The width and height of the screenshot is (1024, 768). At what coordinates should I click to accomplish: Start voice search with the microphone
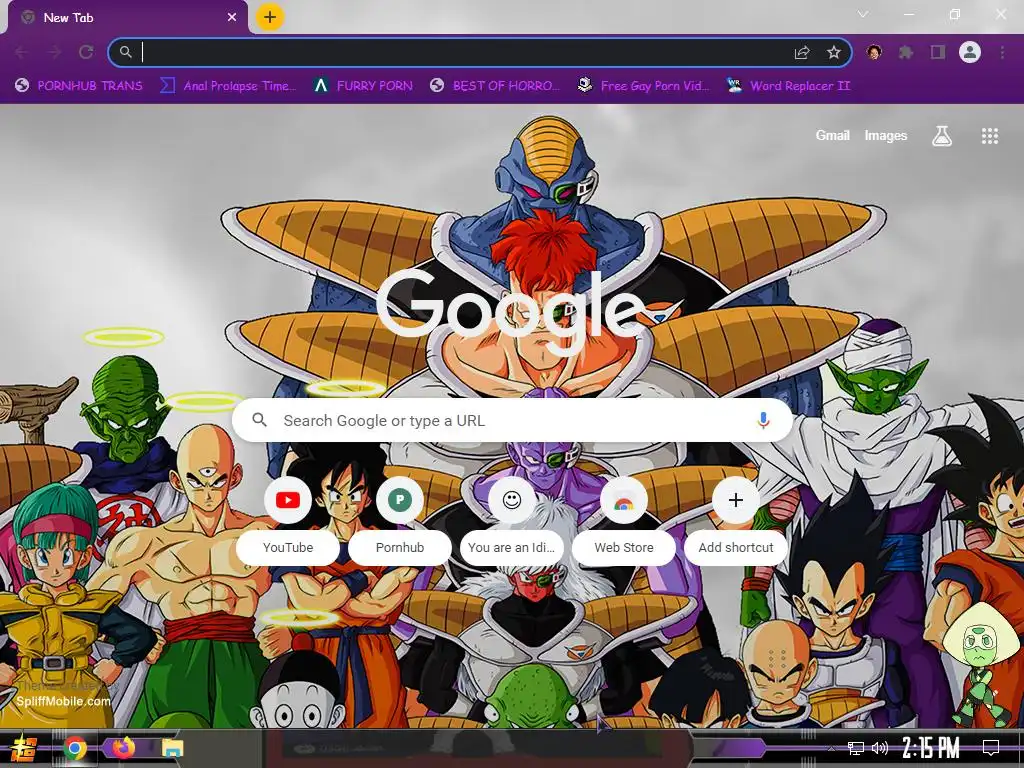point(763,421)
